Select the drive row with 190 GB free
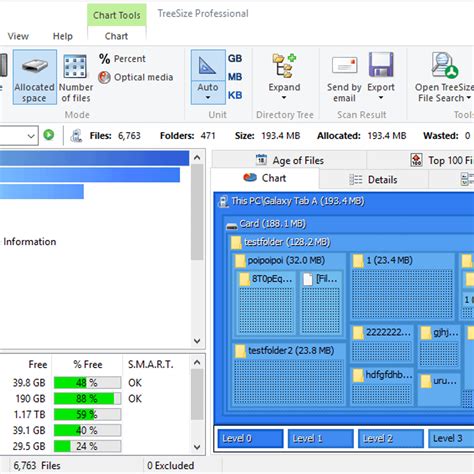Viewport: 474px width, 474px height. tap(95, 399)
